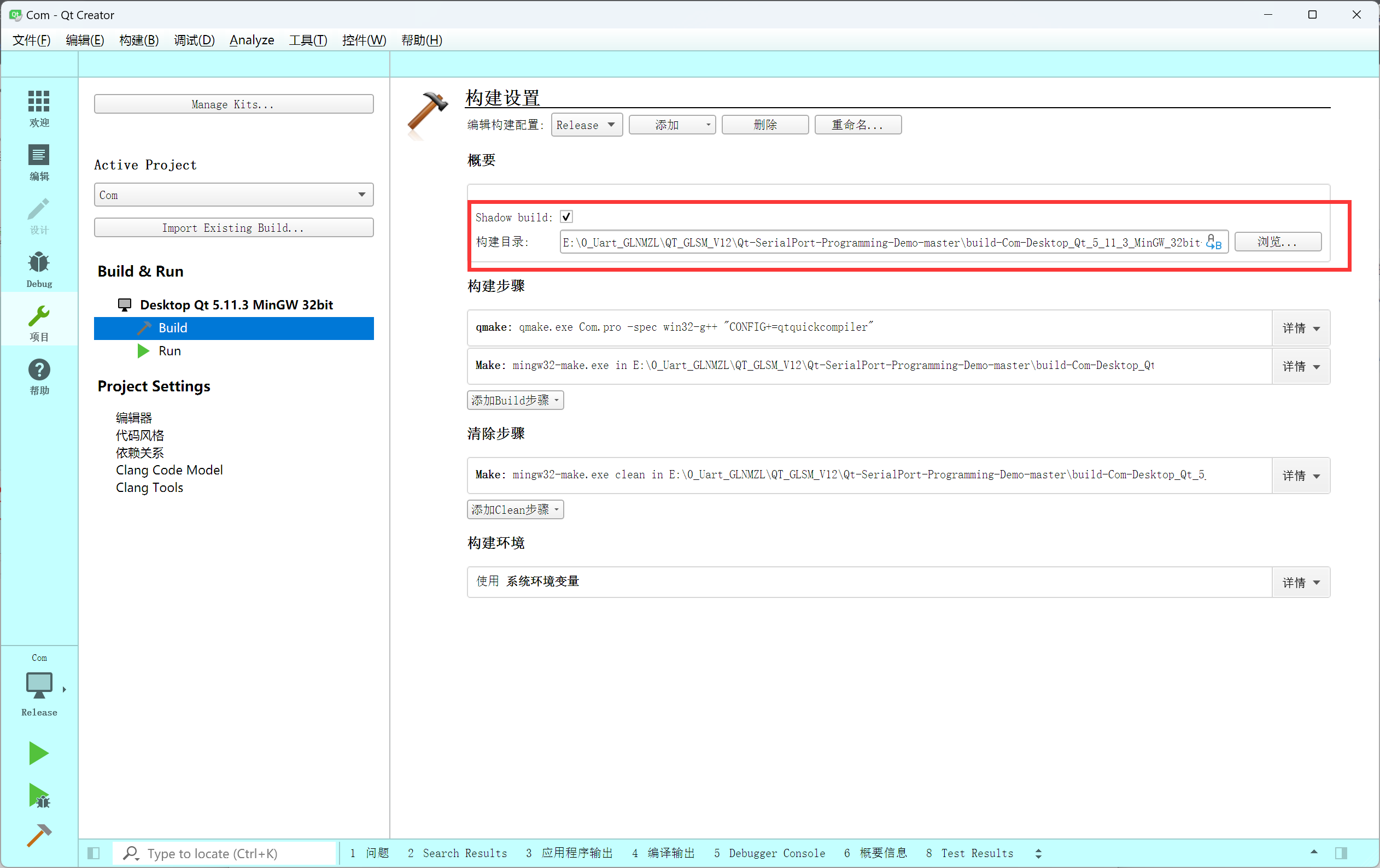
Task: Click variable chooser icon in build directory field
Action: [x=1213, y=242]
